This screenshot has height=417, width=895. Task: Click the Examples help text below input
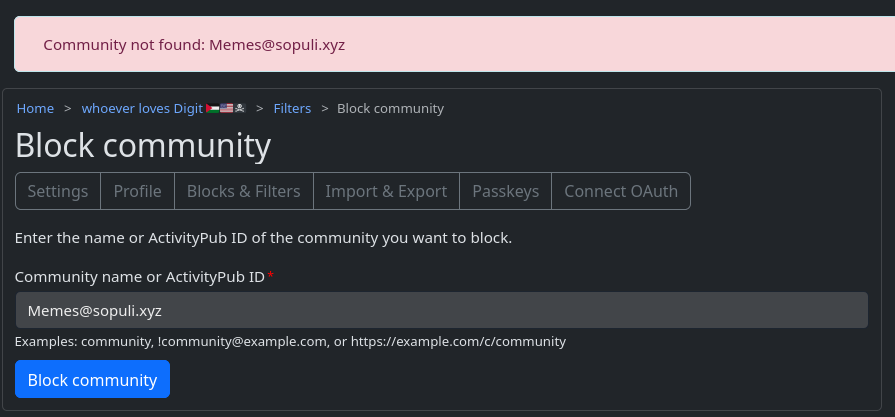coord(290,341)
